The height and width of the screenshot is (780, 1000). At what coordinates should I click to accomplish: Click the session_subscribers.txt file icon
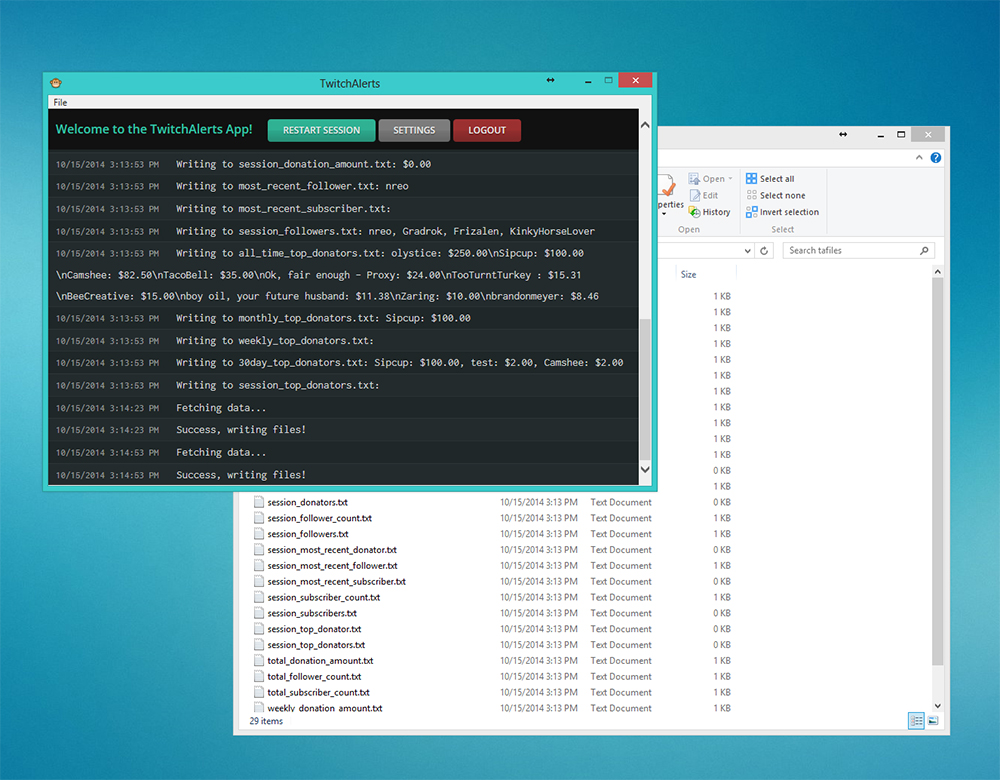point(259,613)
